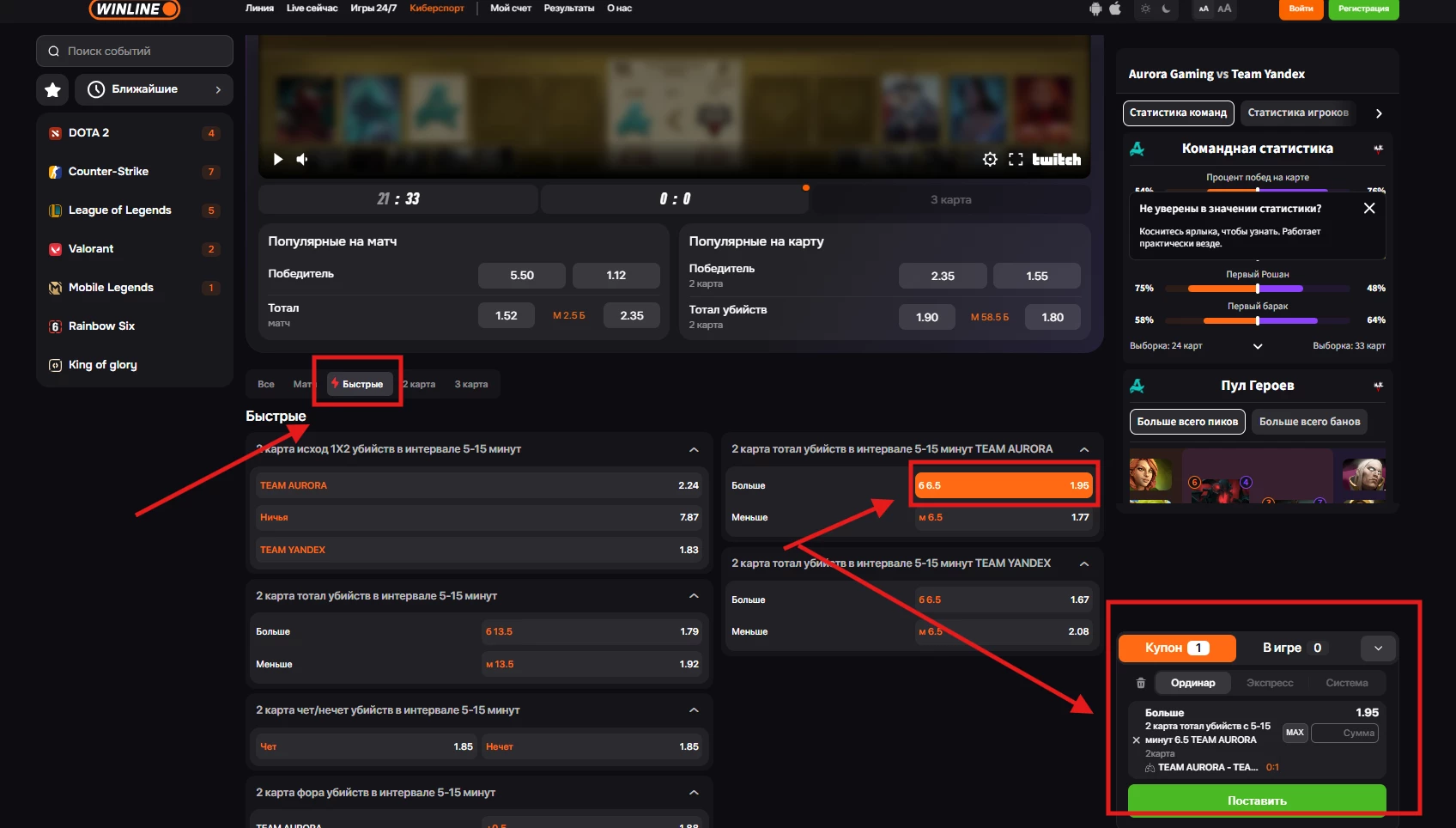The width and height of the screenshot is (1456, 828).
Task: Open Live сейчас in the top menu
Action: tap(312, 9)
